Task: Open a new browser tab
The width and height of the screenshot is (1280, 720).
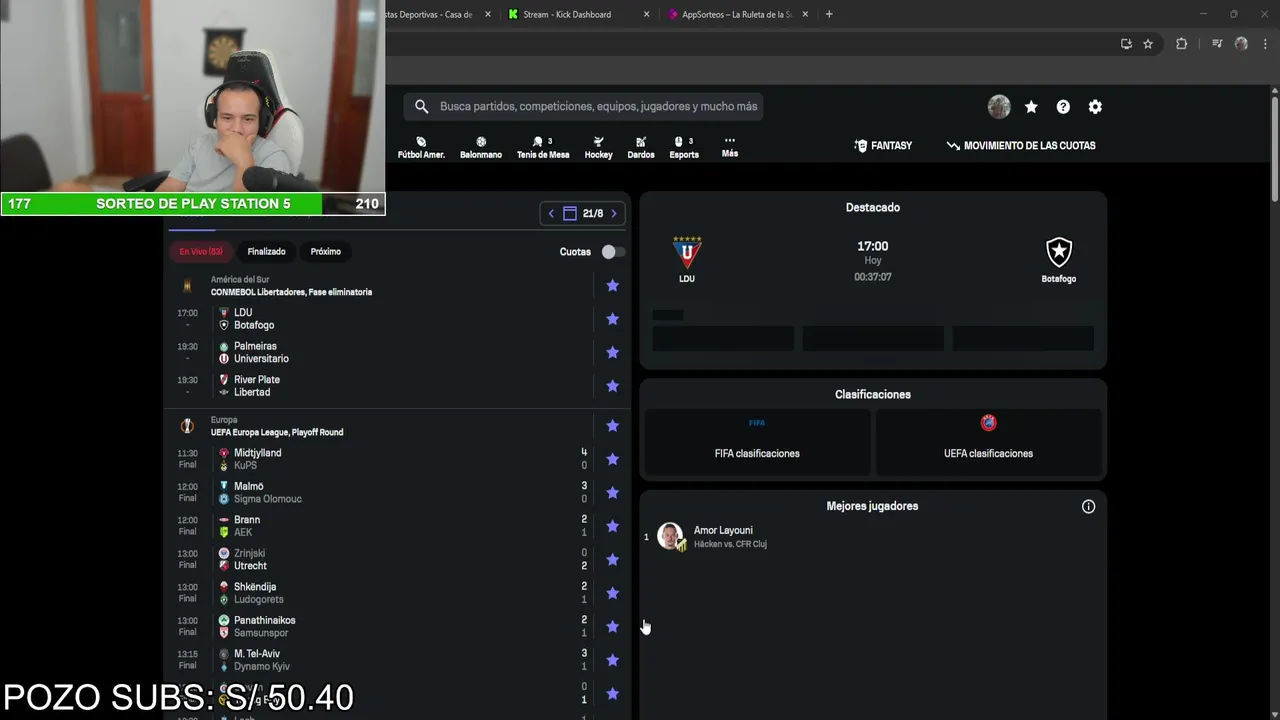Action: pyautogui.click(x=829, y=14)
